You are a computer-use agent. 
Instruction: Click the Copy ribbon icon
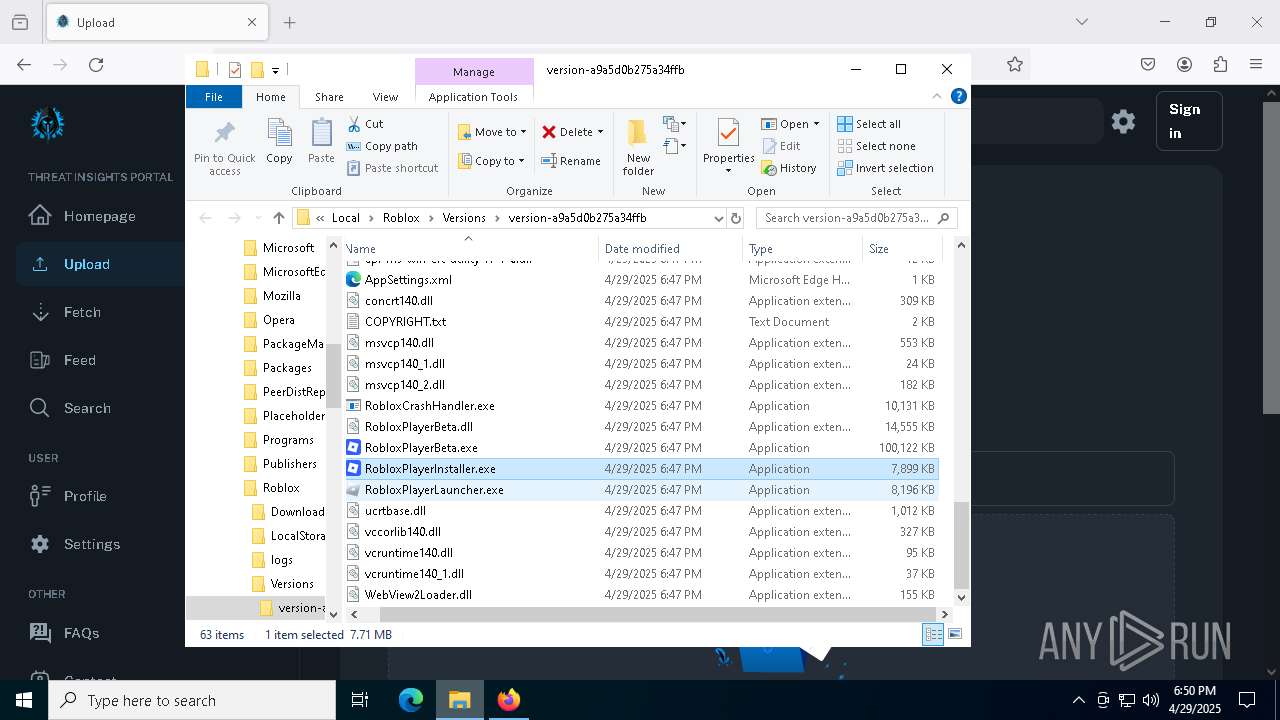point(279,132)
